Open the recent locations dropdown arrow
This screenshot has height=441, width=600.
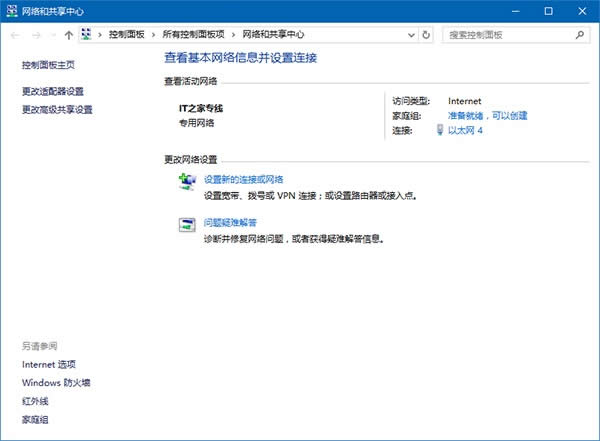point(53,34)
